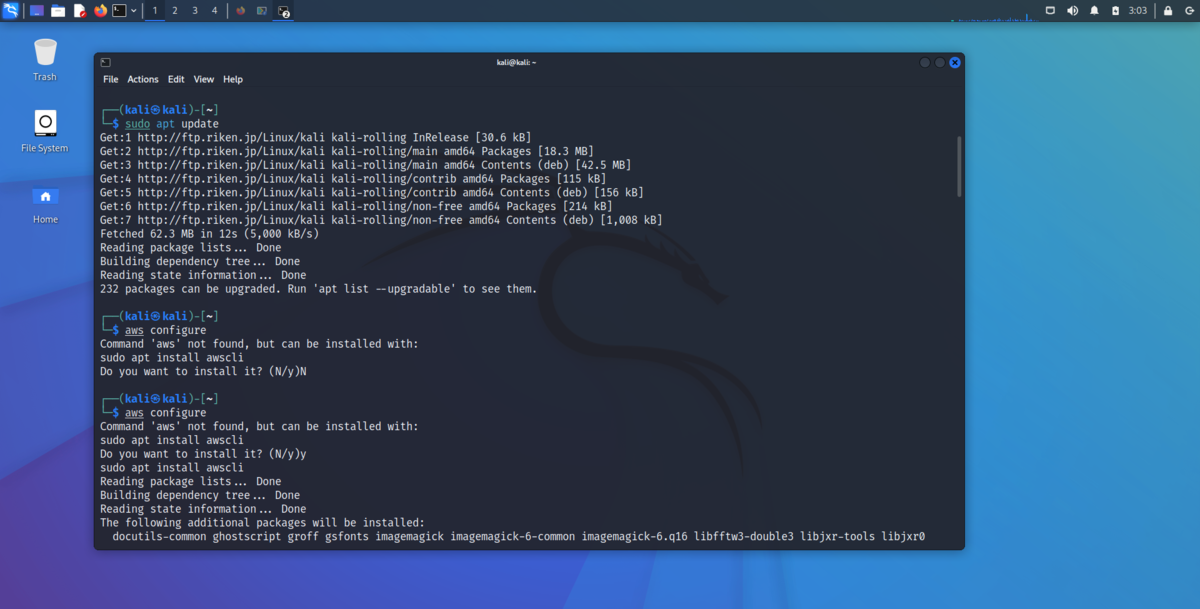Open the network connection tray icon
This screenshot has width=1200, height=609.
click(1051, 11)
